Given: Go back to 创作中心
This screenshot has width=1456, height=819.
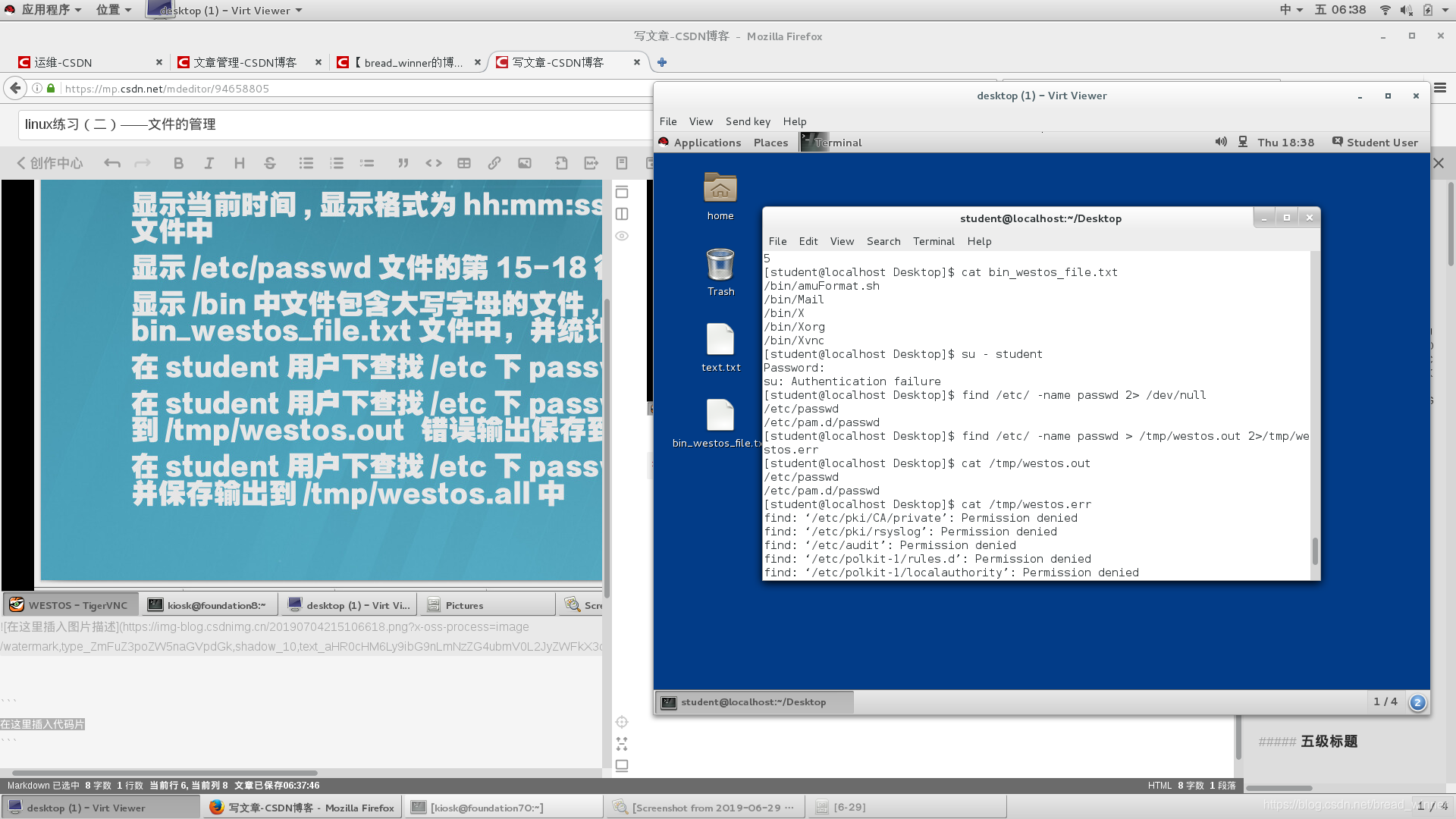Looking at the screenshot, I should [x=50, y=163].
